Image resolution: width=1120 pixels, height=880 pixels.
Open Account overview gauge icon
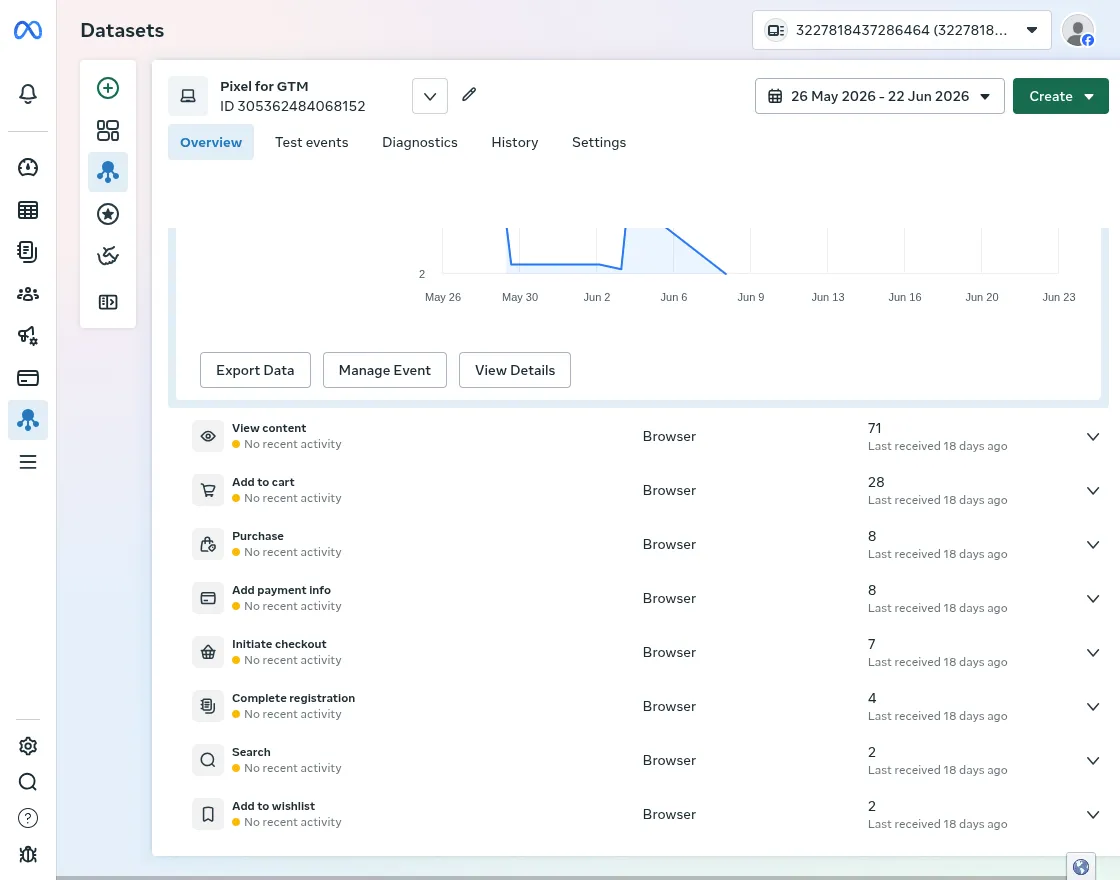[28, 167]
